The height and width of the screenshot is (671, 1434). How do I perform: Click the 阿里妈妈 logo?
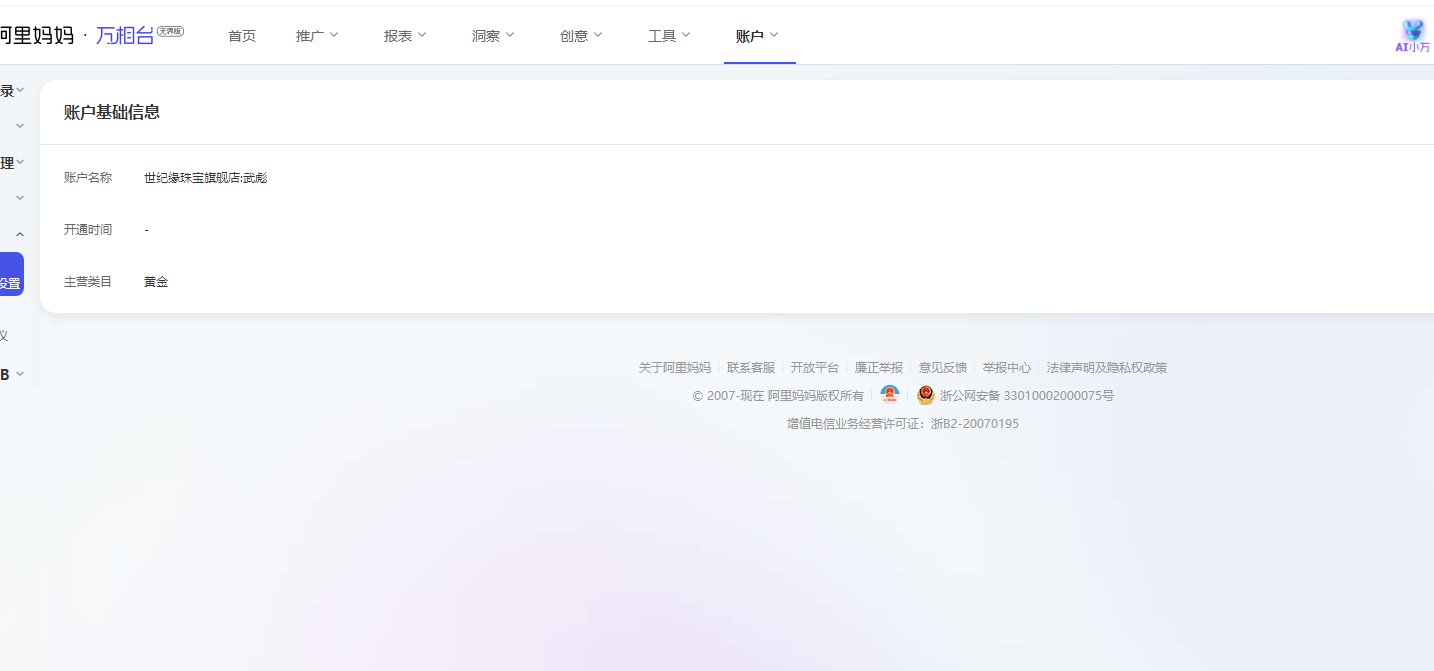(36, 36)
